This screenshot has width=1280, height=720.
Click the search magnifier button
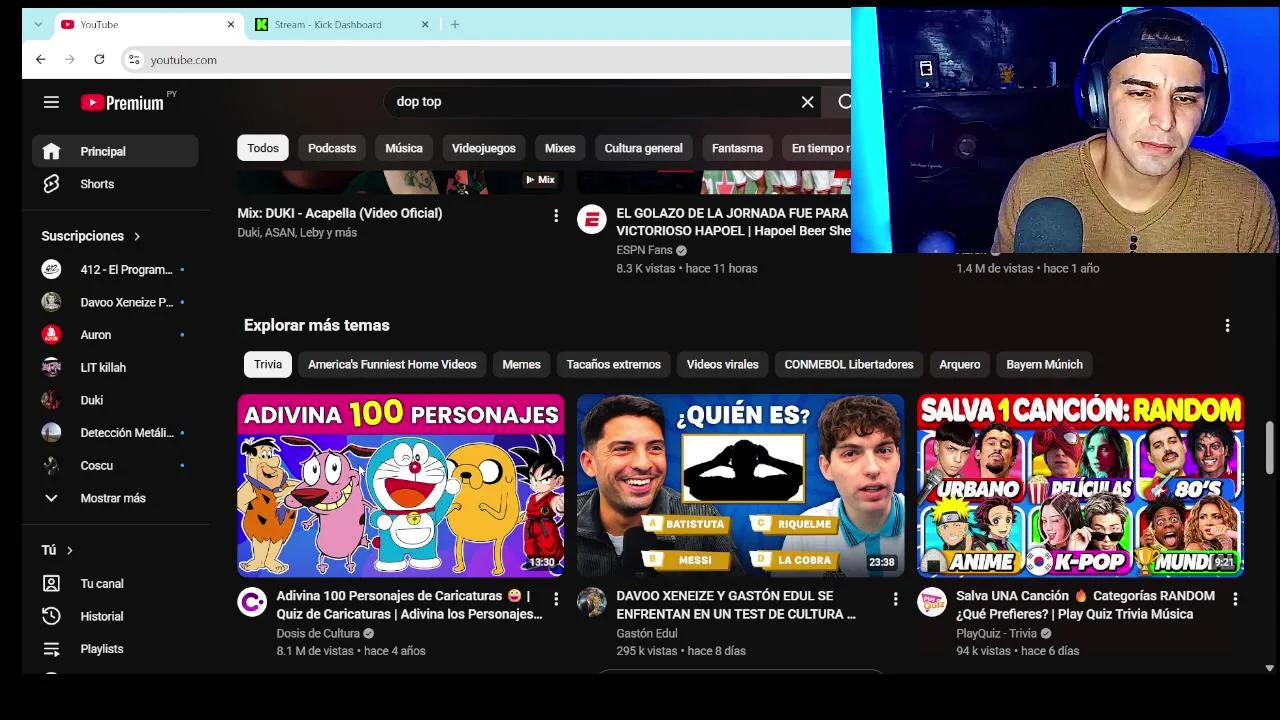(843, 101)
